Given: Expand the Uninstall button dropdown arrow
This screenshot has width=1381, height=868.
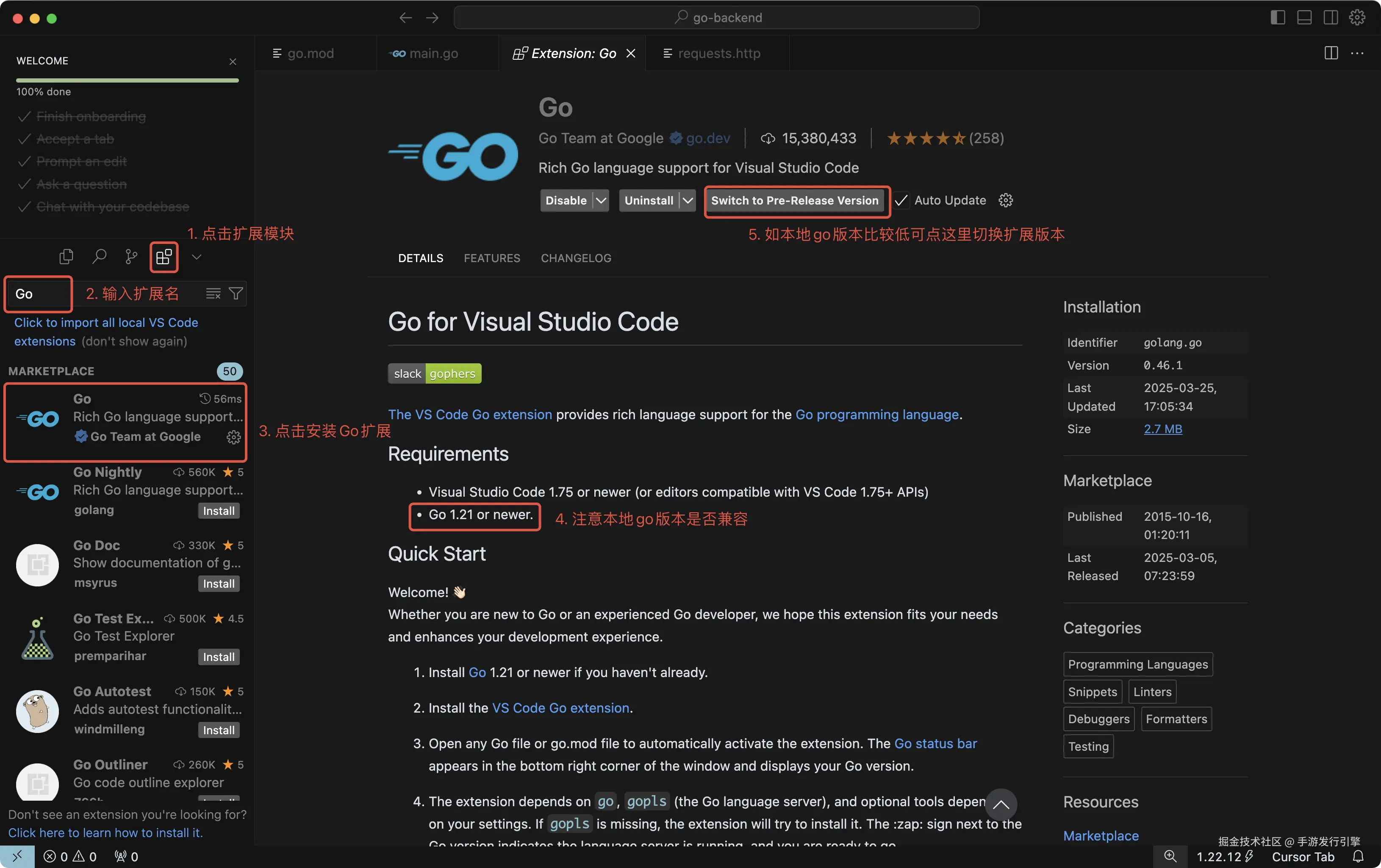Looking at the screenshot, I should (687, 200).
